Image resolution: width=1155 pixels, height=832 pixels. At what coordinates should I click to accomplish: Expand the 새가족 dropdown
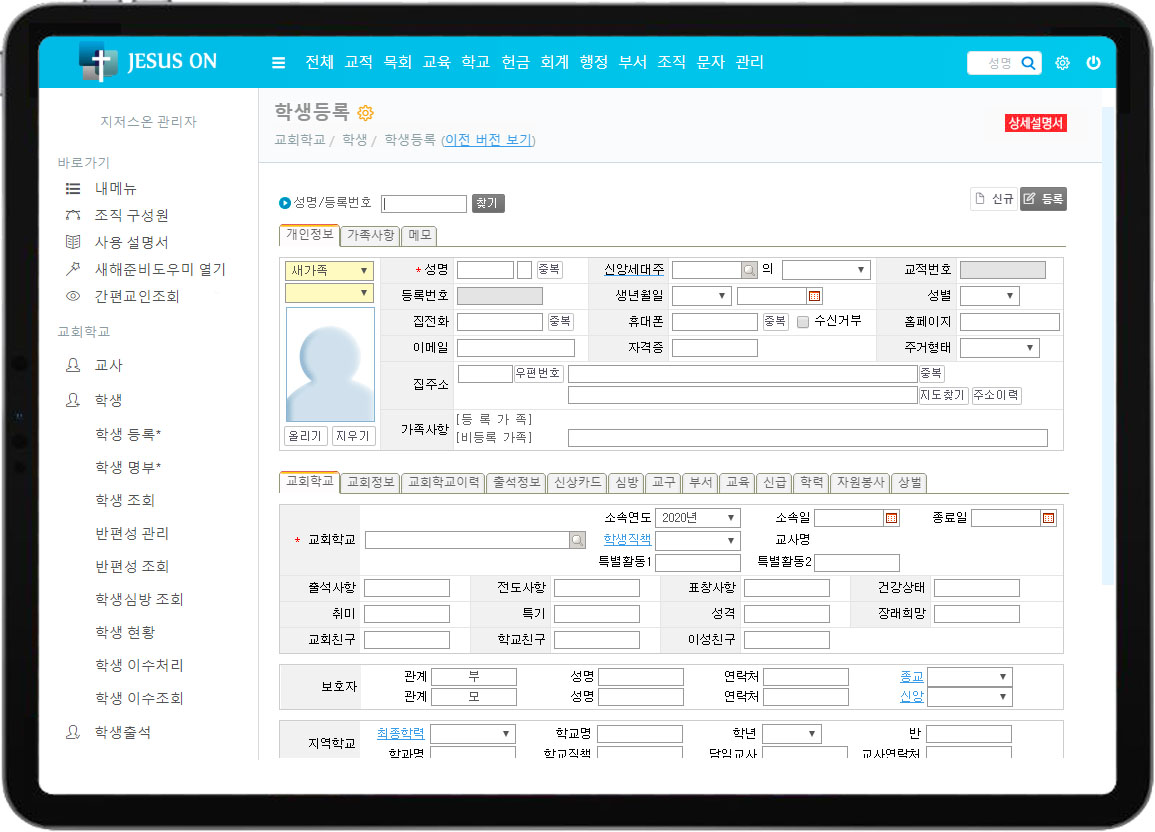click(329, 270)
